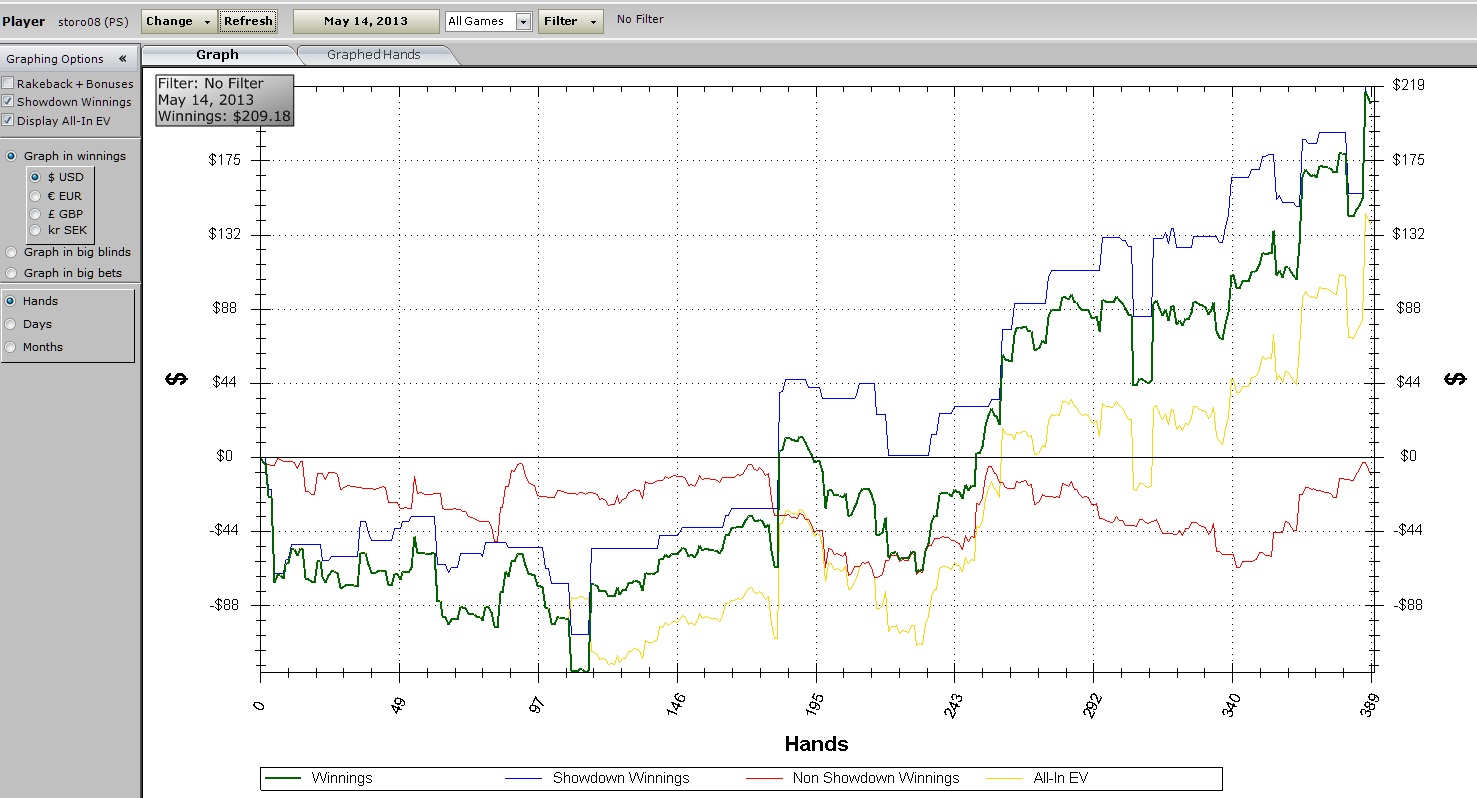Collapse the Graphing Options panel
Image resolution: width=1477 pixels, height=798 pixels.
click(122, 59)
